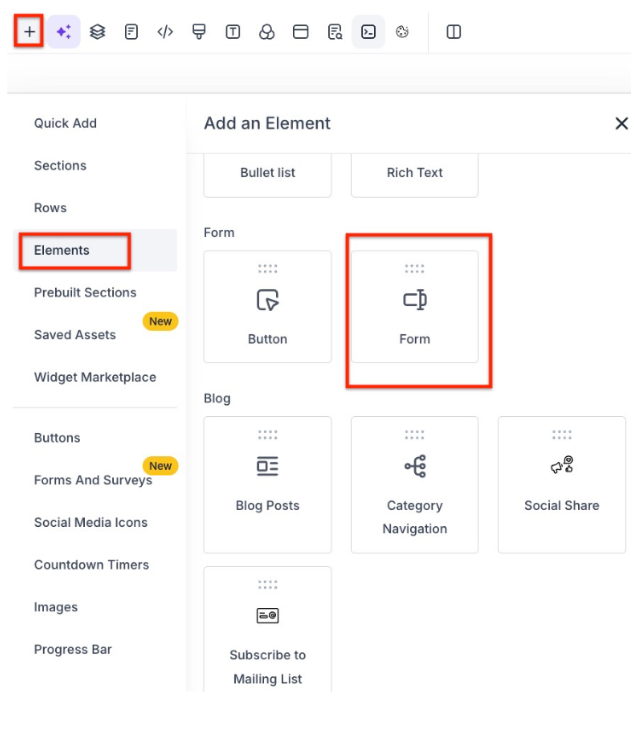Open Countdown Timers in sidebar list
The height and width of the screenshot is (729, 635).
coord(91,565)
